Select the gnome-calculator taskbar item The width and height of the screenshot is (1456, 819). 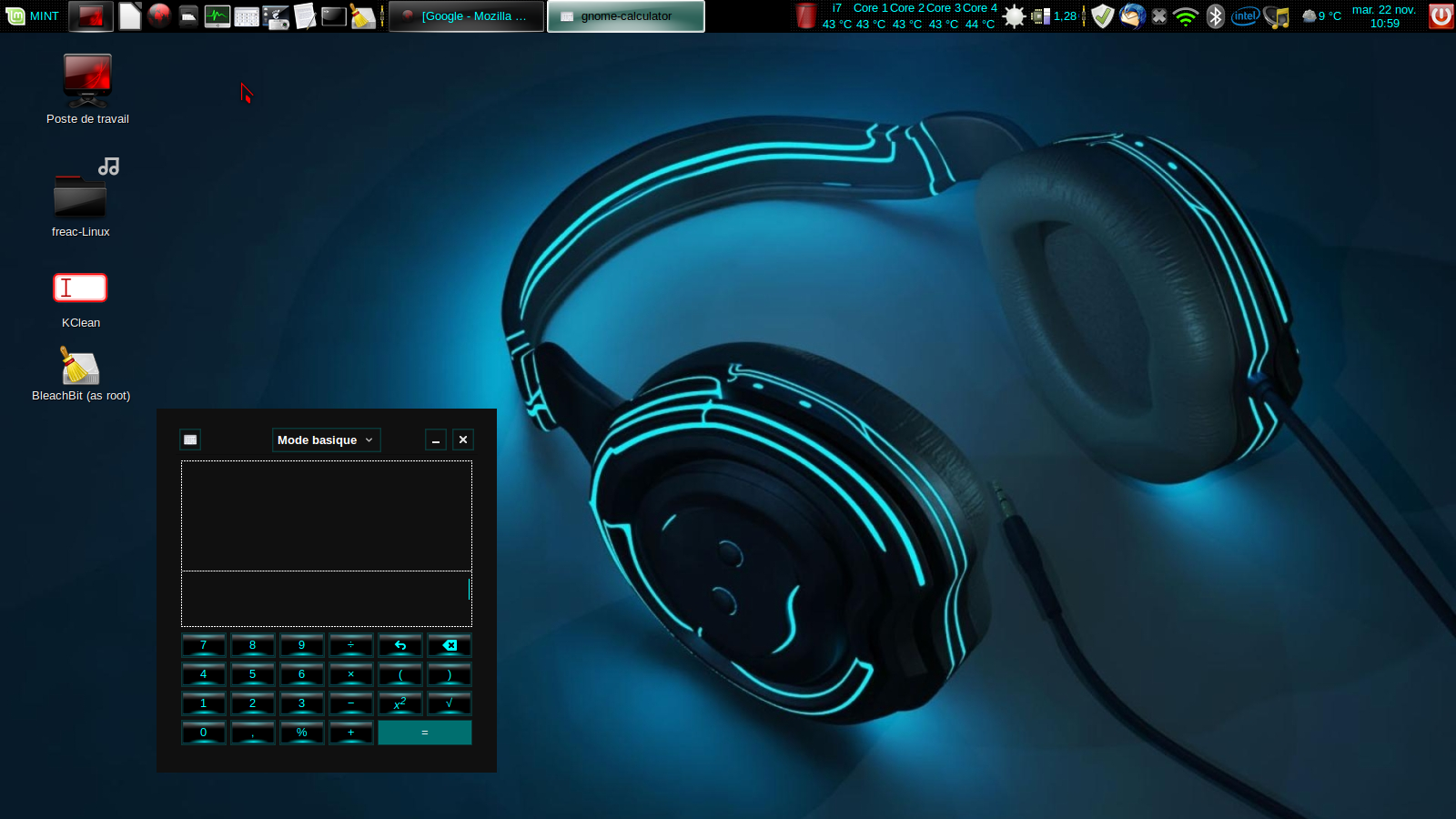[625, 16]
